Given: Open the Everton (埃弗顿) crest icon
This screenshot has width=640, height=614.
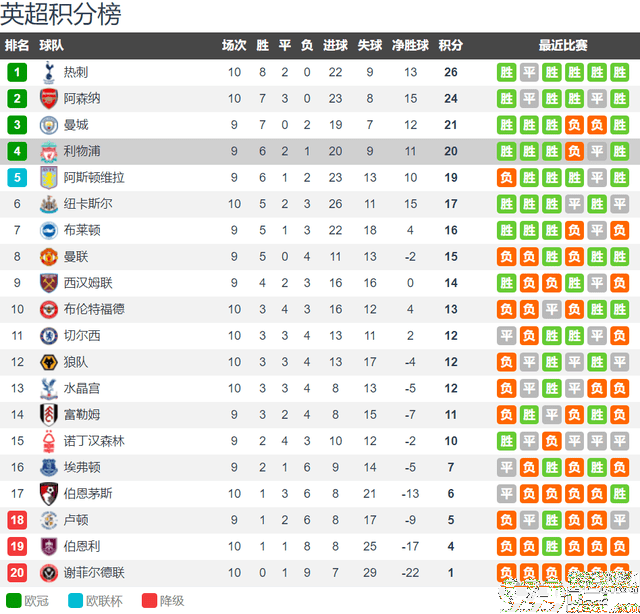Looking at the screenshot, I should pos(49,467).
